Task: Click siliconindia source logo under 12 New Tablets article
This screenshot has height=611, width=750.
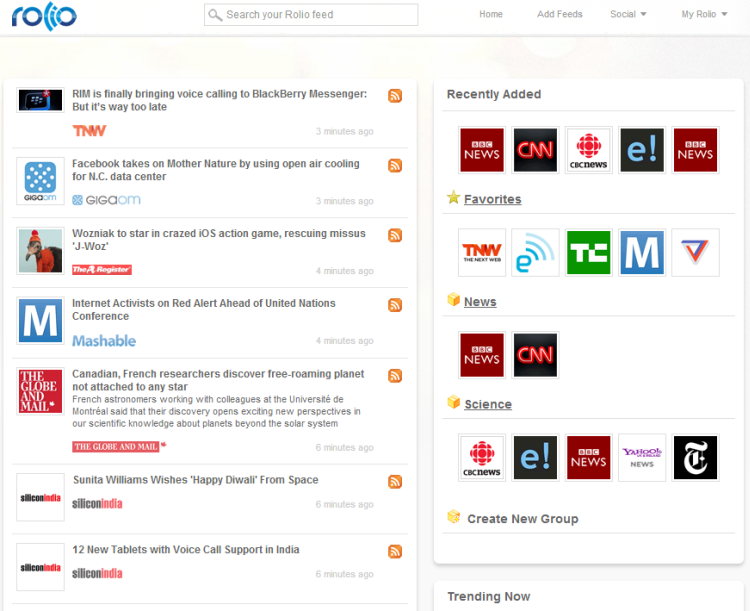Action: pos(98,574)
